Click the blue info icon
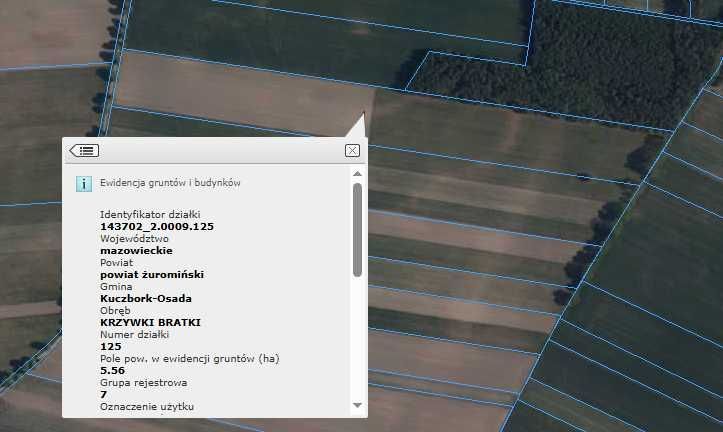The image size is (723, 432). coord(85,184)
